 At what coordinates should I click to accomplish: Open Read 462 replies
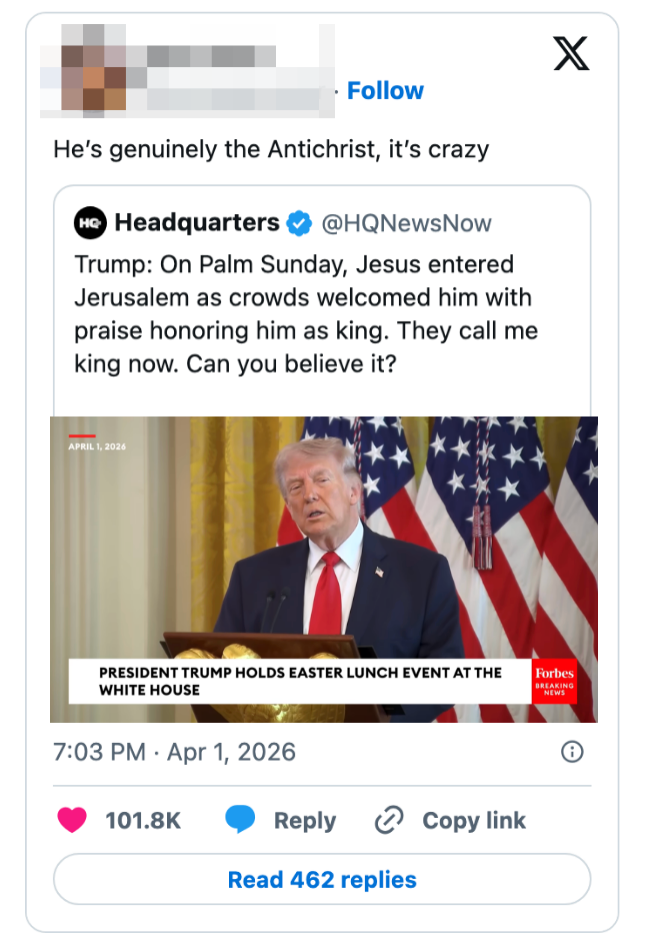320,879
